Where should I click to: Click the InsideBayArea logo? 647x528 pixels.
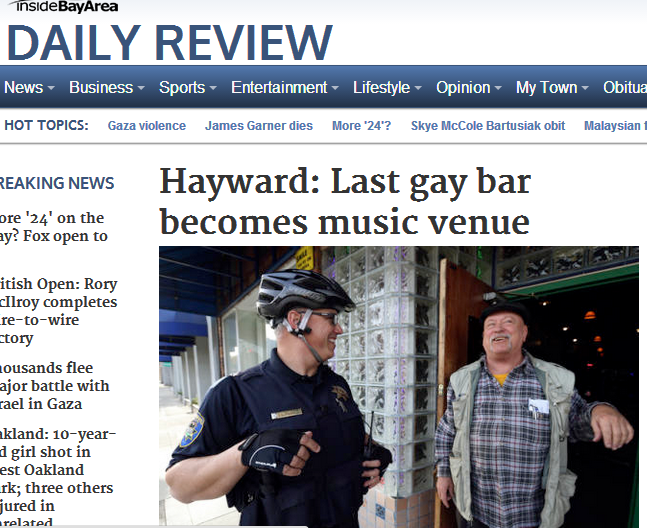(64, 6)
